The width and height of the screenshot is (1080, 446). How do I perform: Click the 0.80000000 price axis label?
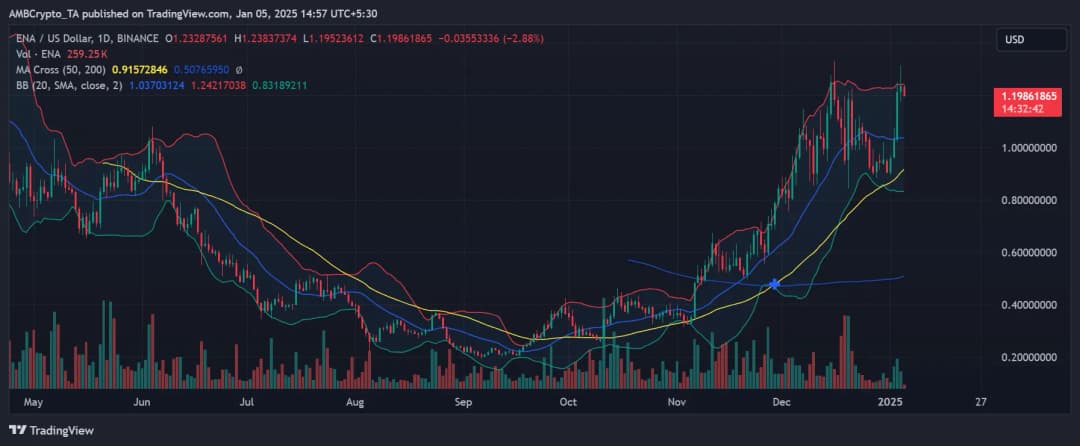(1029, 200)
